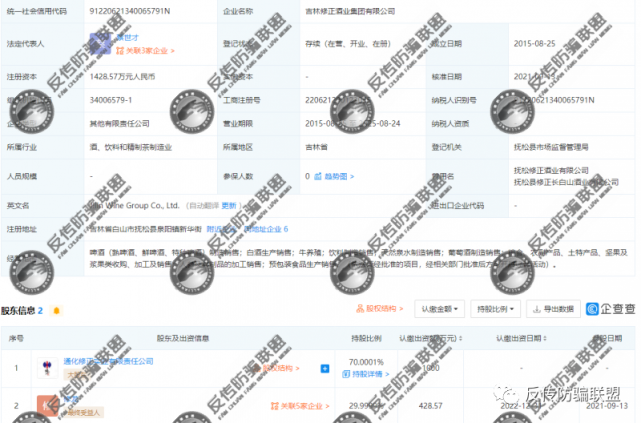Image resolution: width=641 pixels, height=423 pixels.
Task: Click the 导出数据 export button
Action: (554, 309)
